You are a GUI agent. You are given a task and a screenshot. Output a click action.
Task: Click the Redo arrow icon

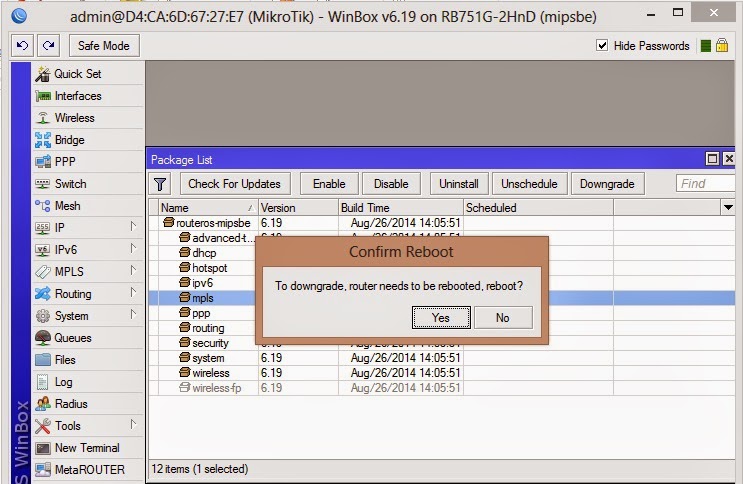coord(48,46)
